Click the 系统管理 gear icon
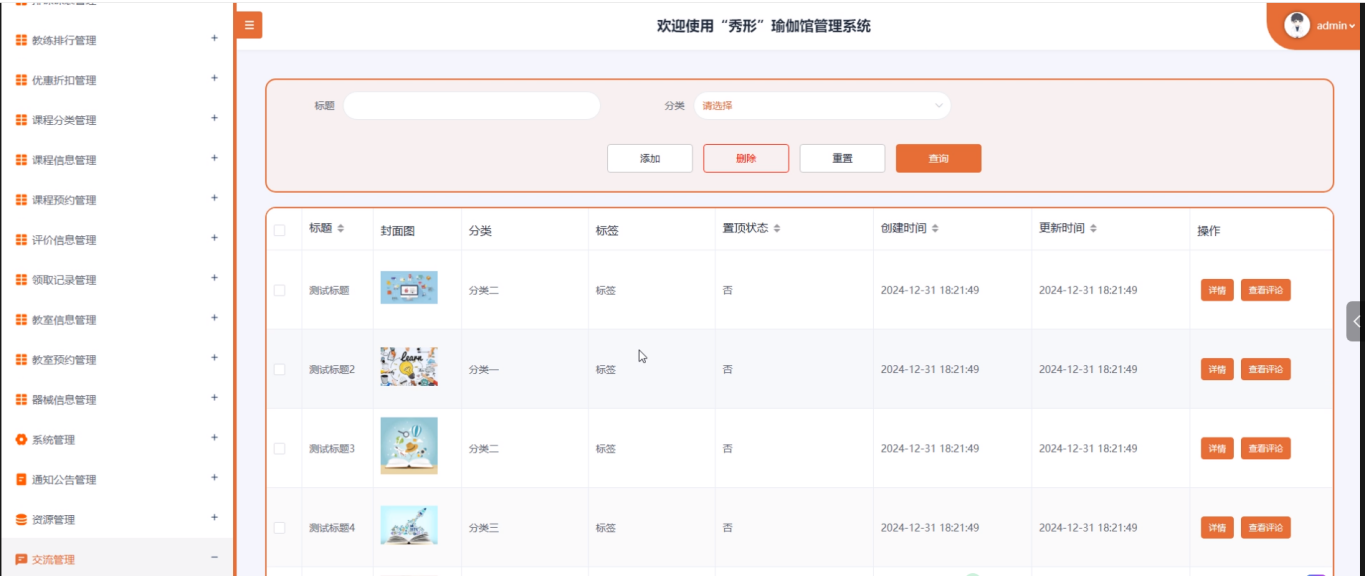This screenshot has height=576, width=1365. point(21,440)
